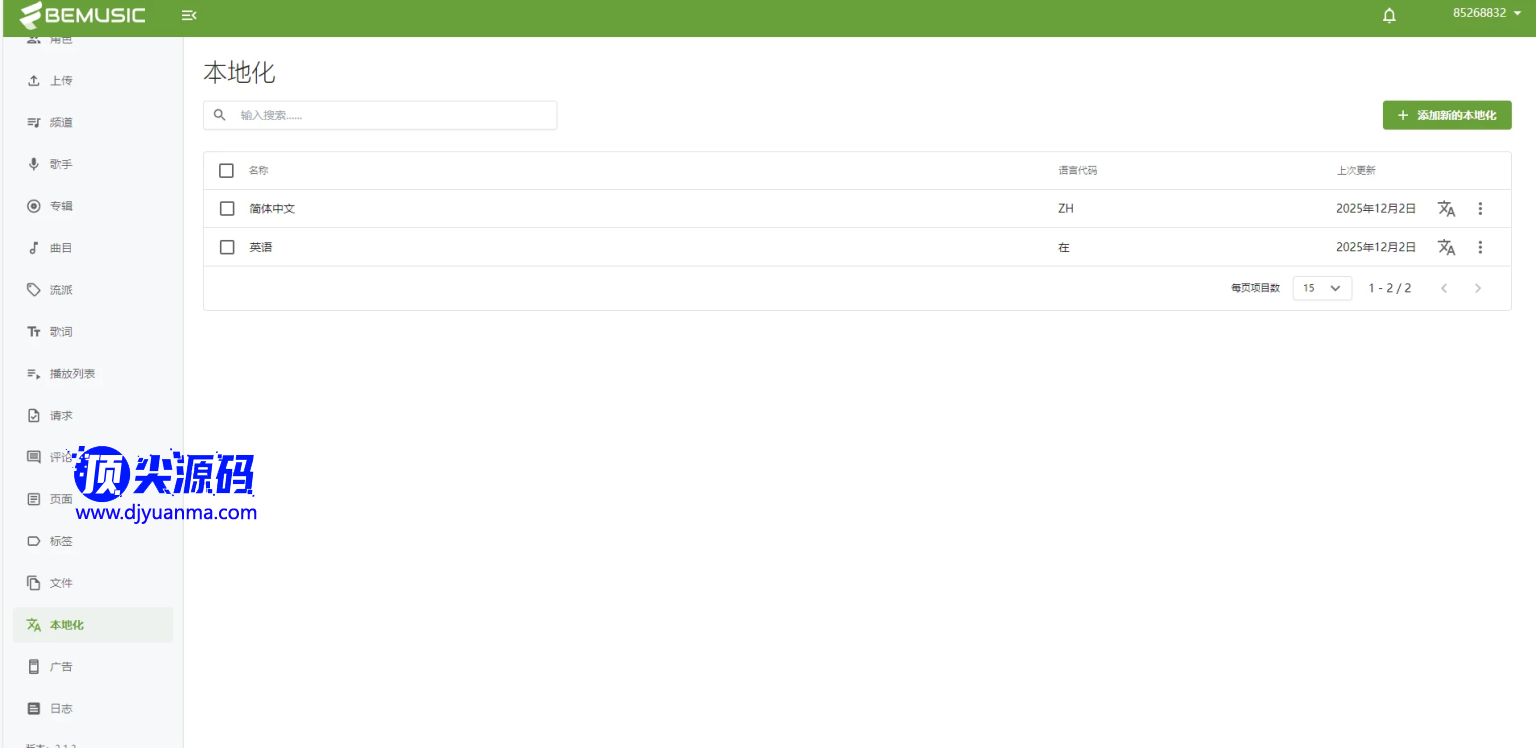
Task: Open translation editor for 简体中文 row
Action: [x=1446, y=209]
